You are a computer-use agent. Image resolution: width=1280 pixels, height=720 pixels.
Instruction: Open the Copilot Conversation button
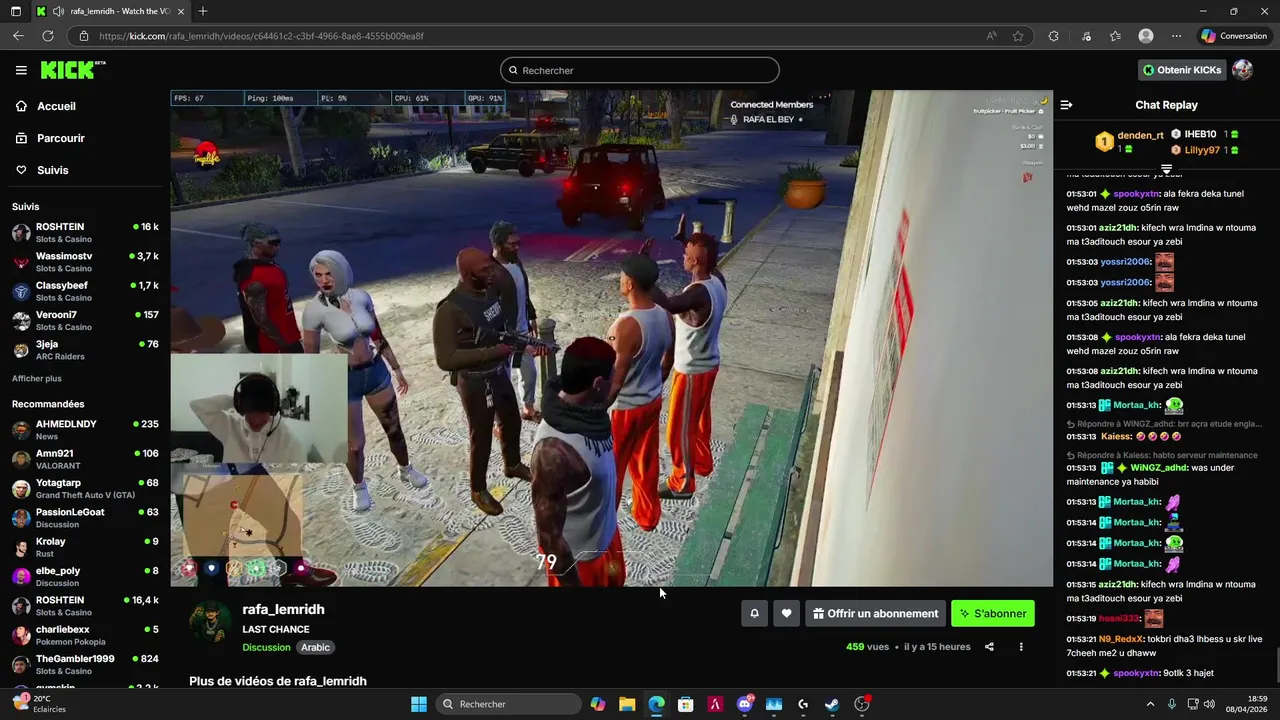tap(1234, 36)
